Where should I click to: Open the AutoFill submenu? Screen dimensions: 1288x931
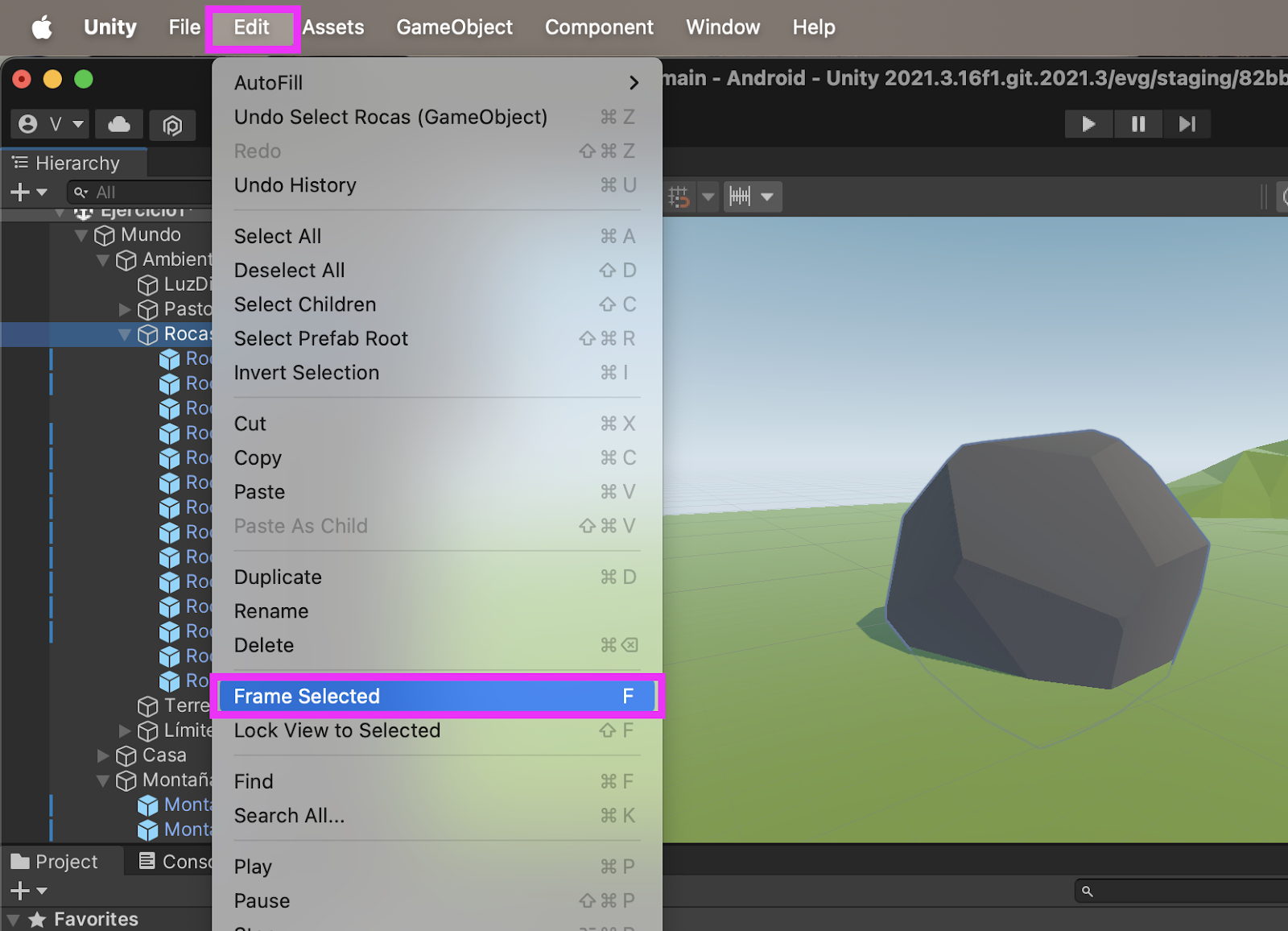[x=437, y=83]
